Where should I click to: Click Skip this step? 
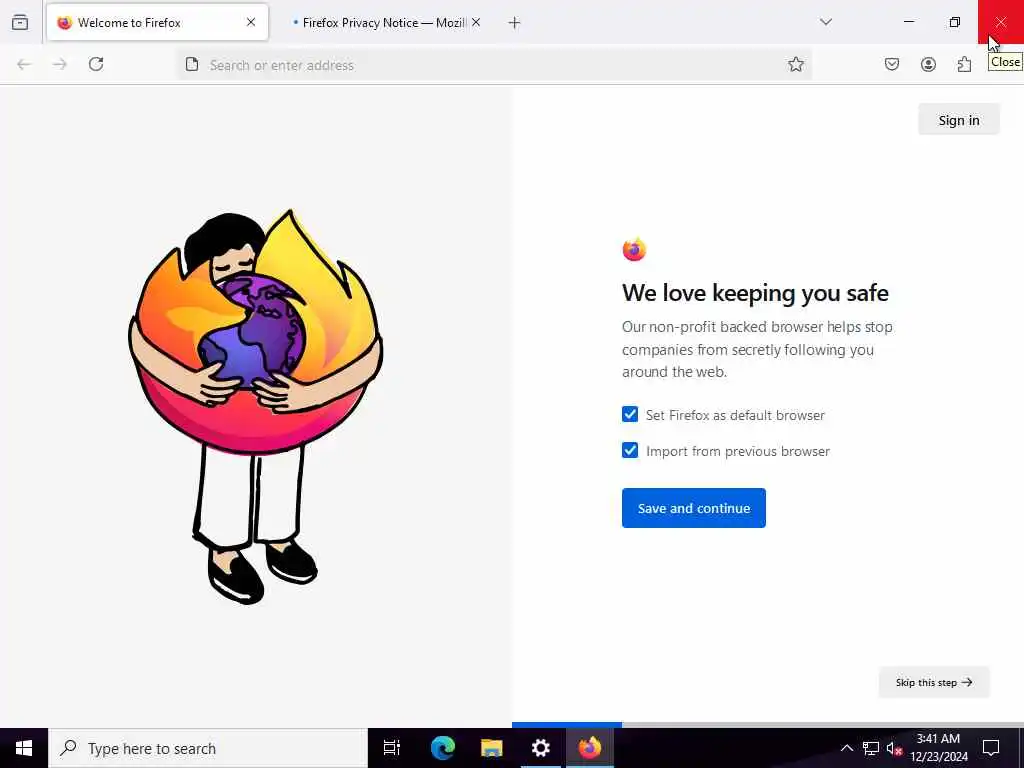(x=934, y=682)
